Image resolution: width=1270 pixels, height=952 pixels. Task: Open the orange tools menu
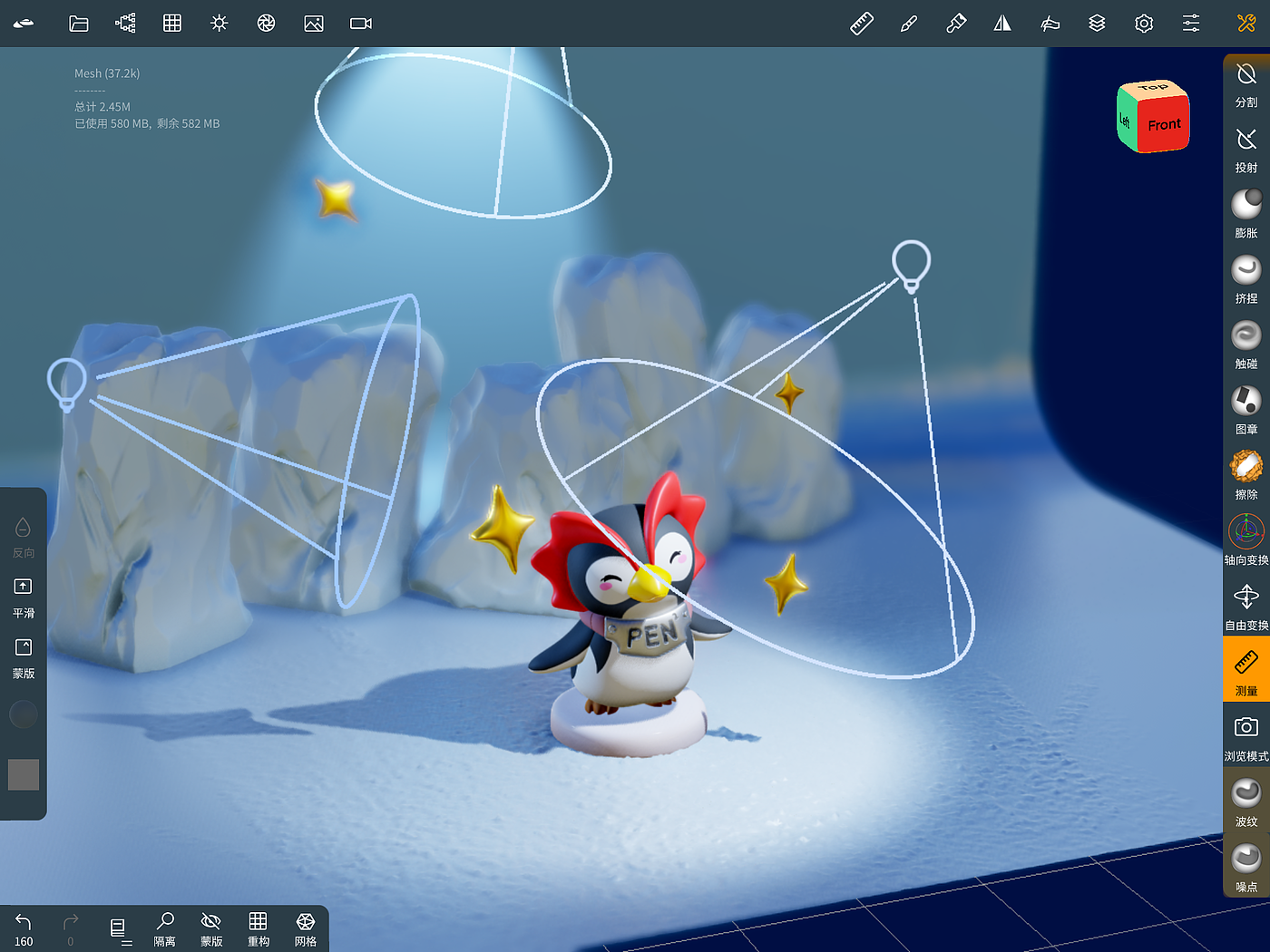point(1246,24)
